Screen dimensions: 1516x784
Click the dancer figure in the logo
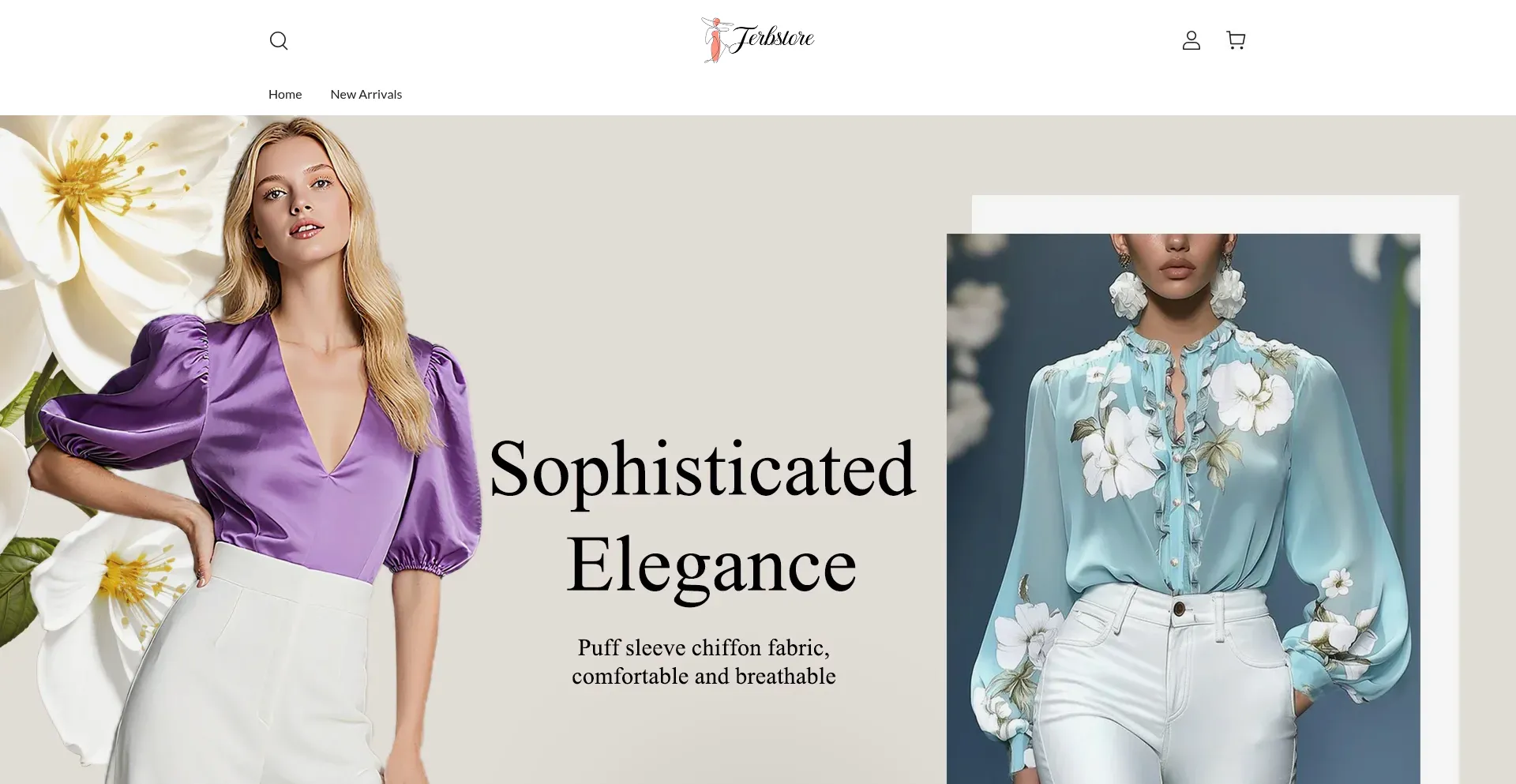[x=715, y=39]
